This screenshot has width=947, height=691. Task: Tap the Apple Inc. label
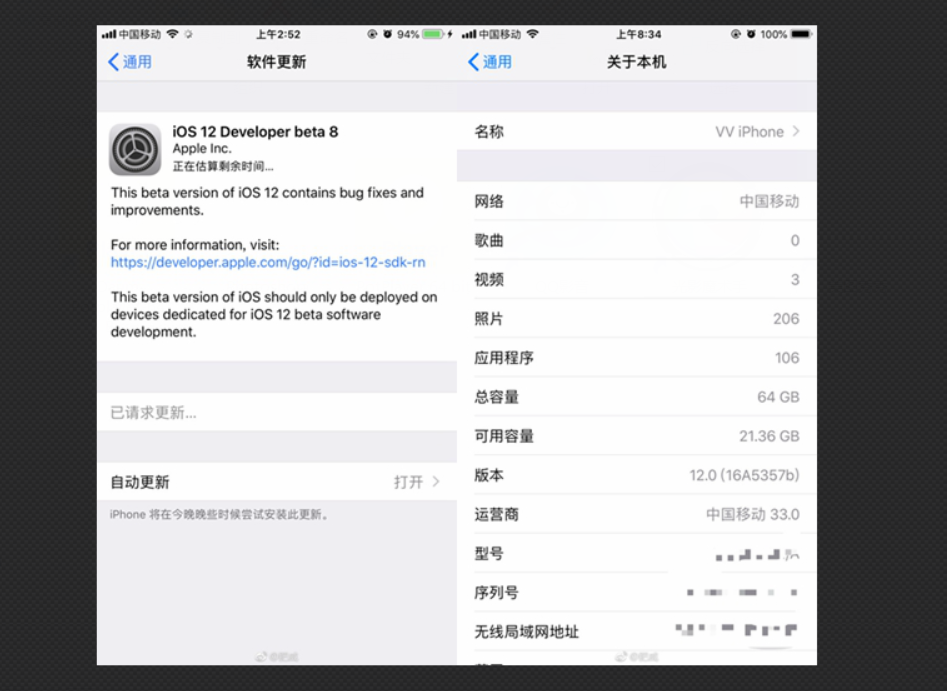coord(202,149)
